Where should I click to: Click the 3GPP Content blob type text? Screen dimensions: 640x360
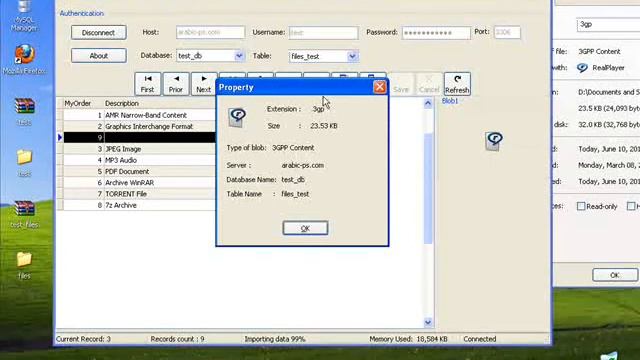coord(293,148)
